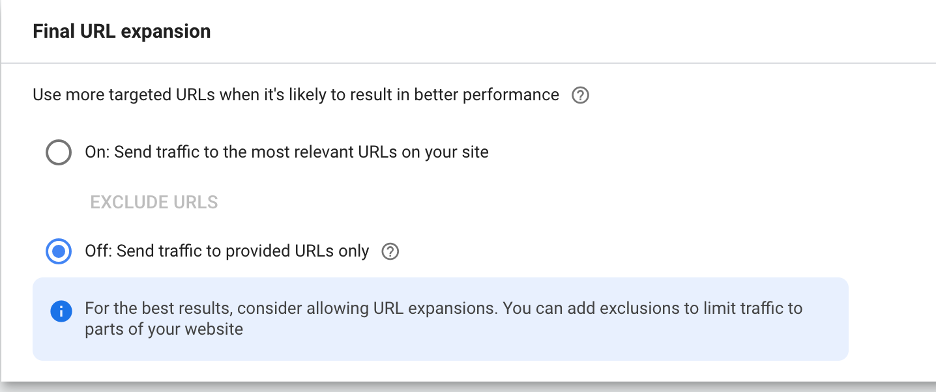Choose 'Off: Send traffic to provided URLs only' label
The height and width of the screenshot is (392, 936).
[227, 252]
